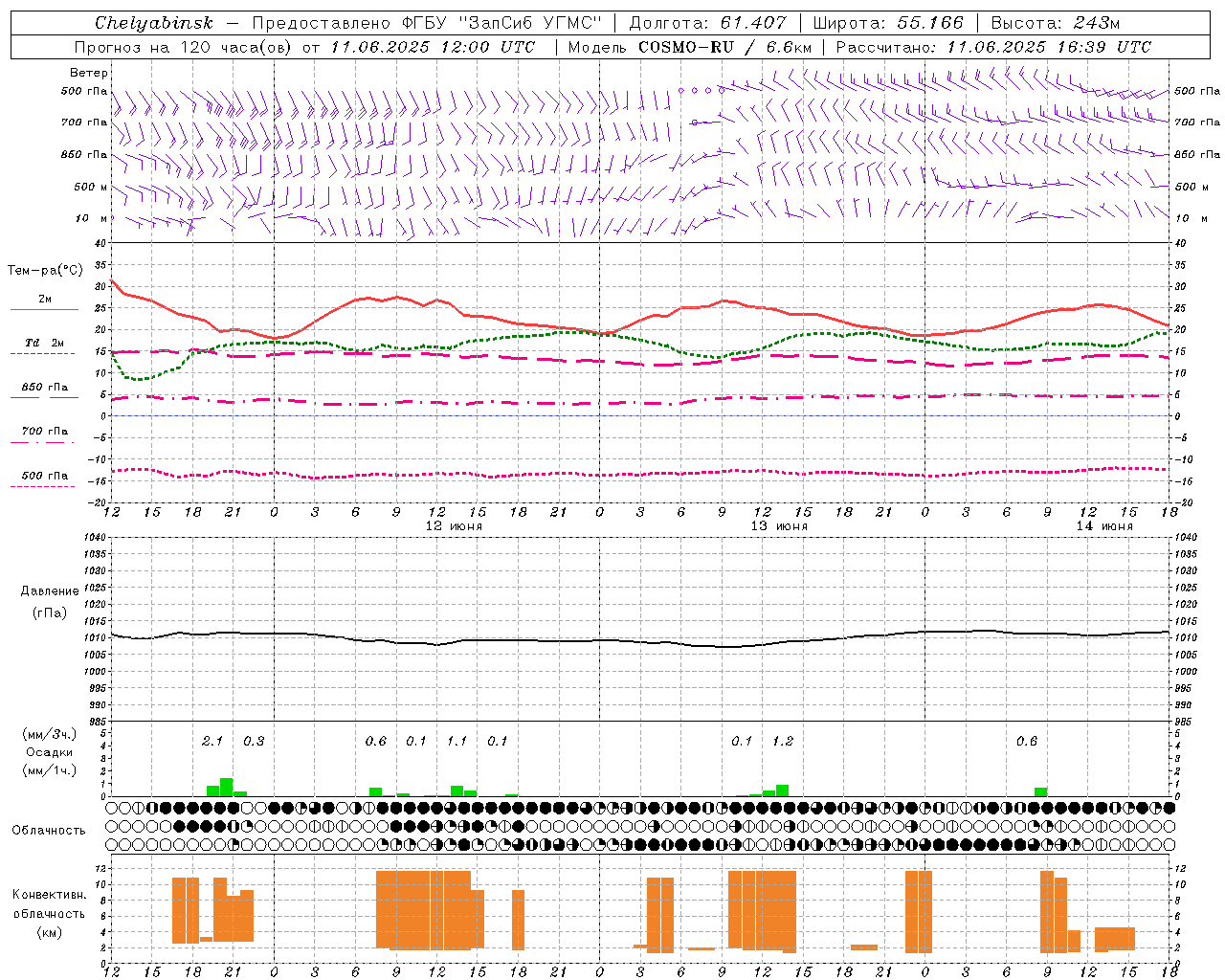This screenshot has height=980, width=1225.
Task: Click the '12 июня' date label
Action: pyautogui.click(x=454, y=526)
